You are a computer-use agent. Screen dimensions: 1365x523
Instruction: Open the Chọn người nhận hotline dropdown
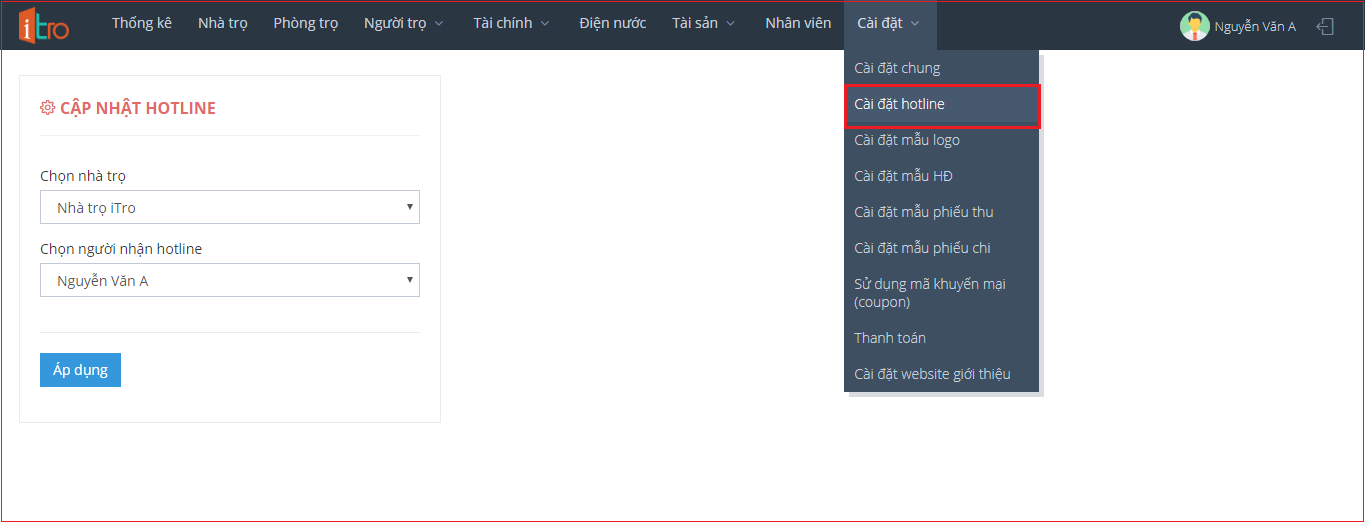(x=229, y=281)
